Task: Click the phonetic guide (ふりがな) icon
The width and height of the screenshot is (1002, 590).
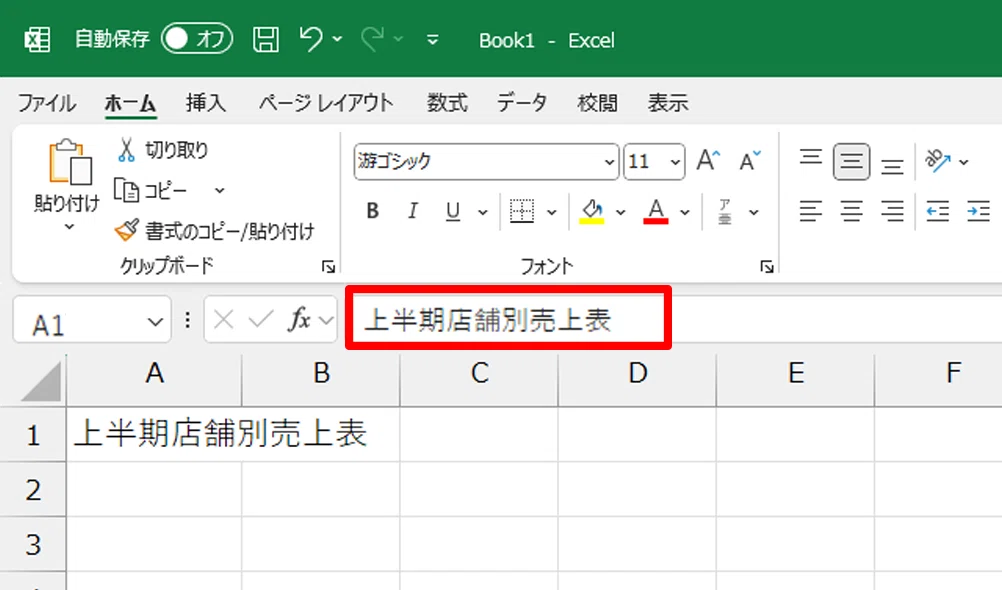Action: 725,211
